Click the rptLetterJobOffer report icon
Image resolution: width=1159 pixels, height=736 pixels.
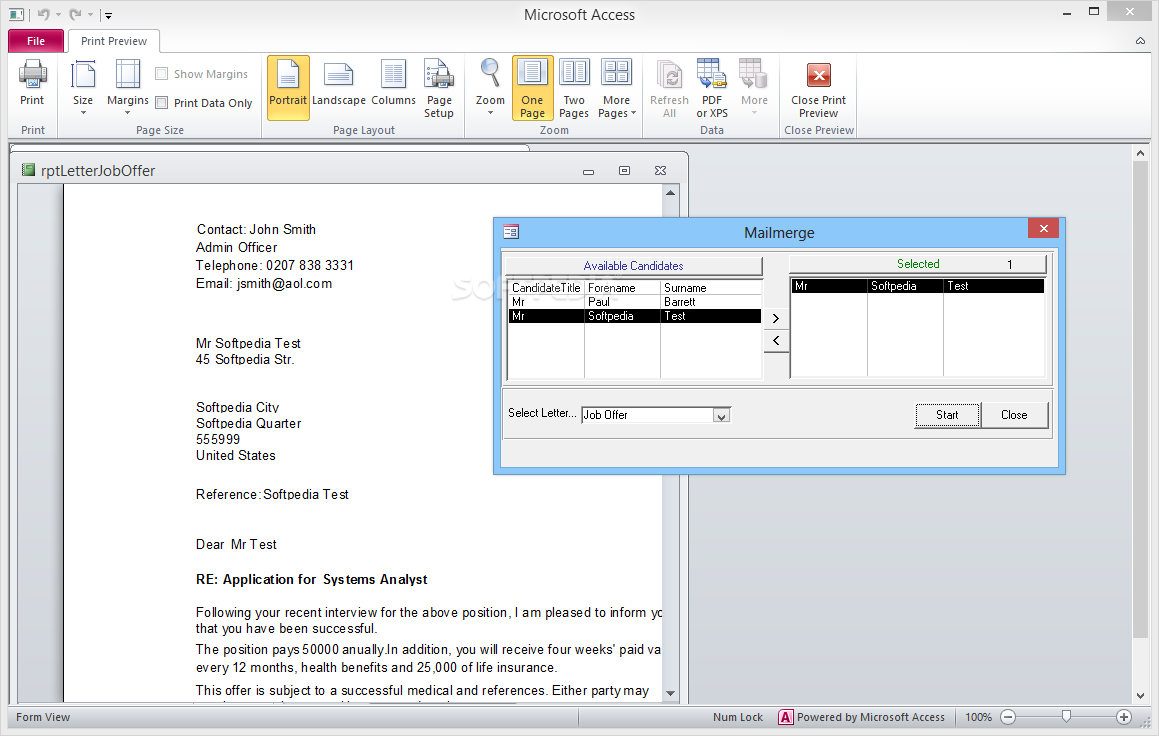click(x=28, y=170)
